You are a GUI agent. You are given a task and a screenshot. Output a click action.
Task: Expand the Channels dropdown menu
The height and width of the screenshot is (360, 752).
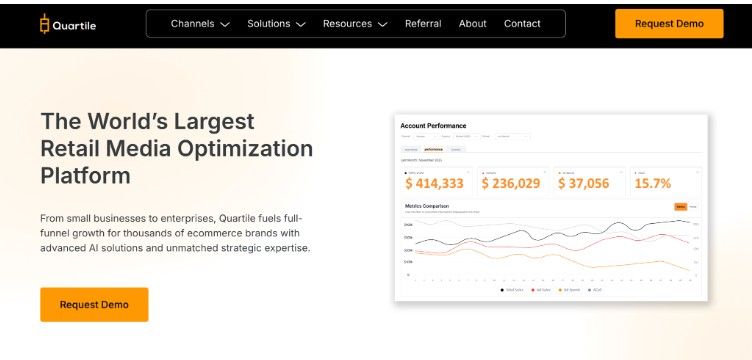coord(200,23)
